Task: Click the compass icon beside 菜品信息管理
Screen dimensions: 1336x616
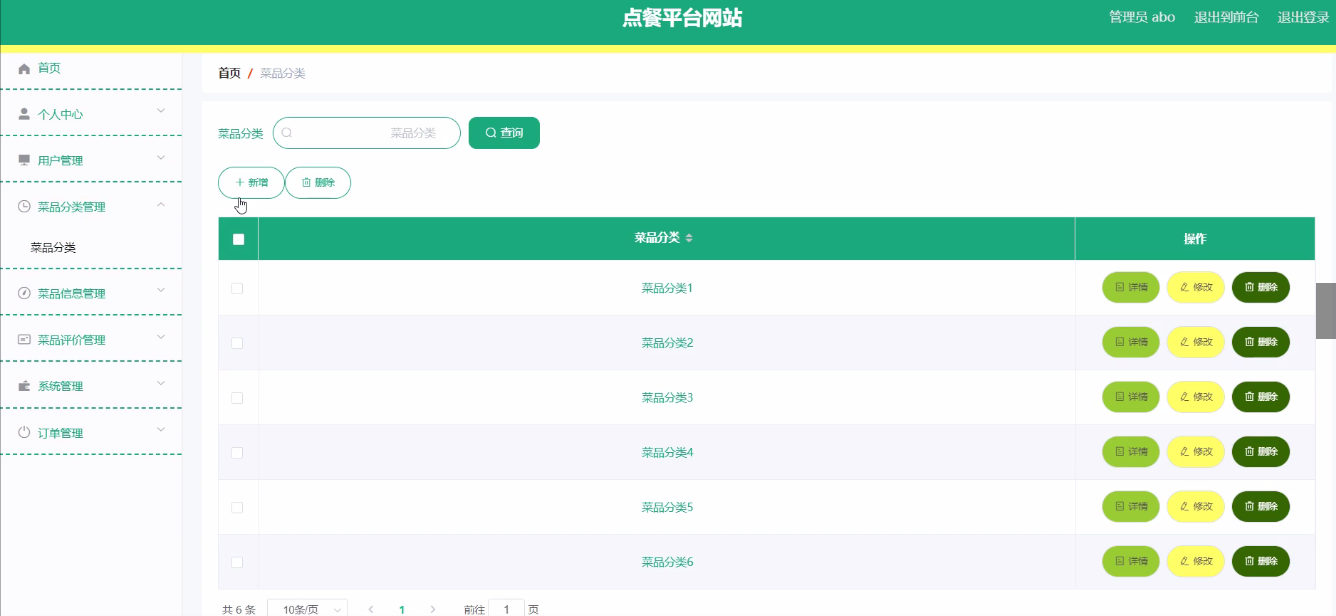Action: click(24, 293)
